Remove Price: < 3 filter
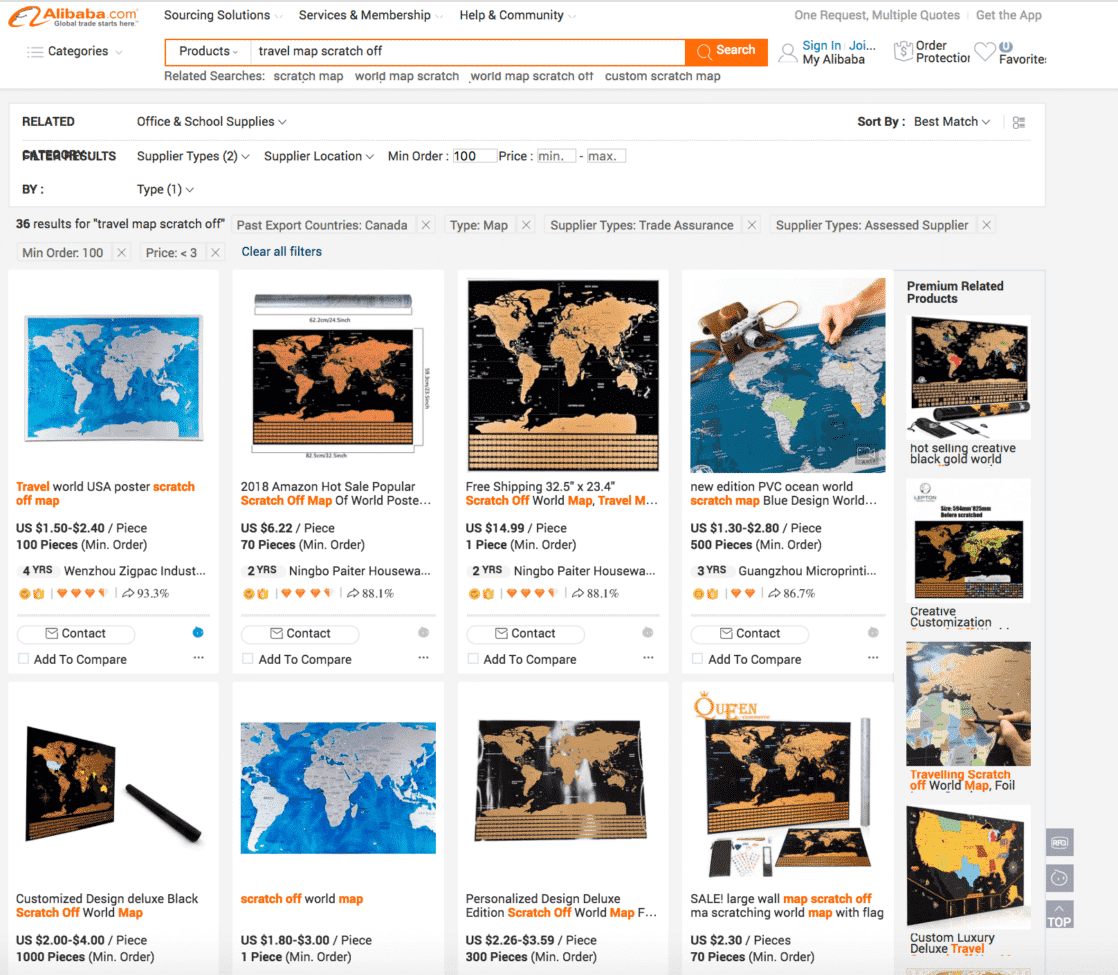 215,252
